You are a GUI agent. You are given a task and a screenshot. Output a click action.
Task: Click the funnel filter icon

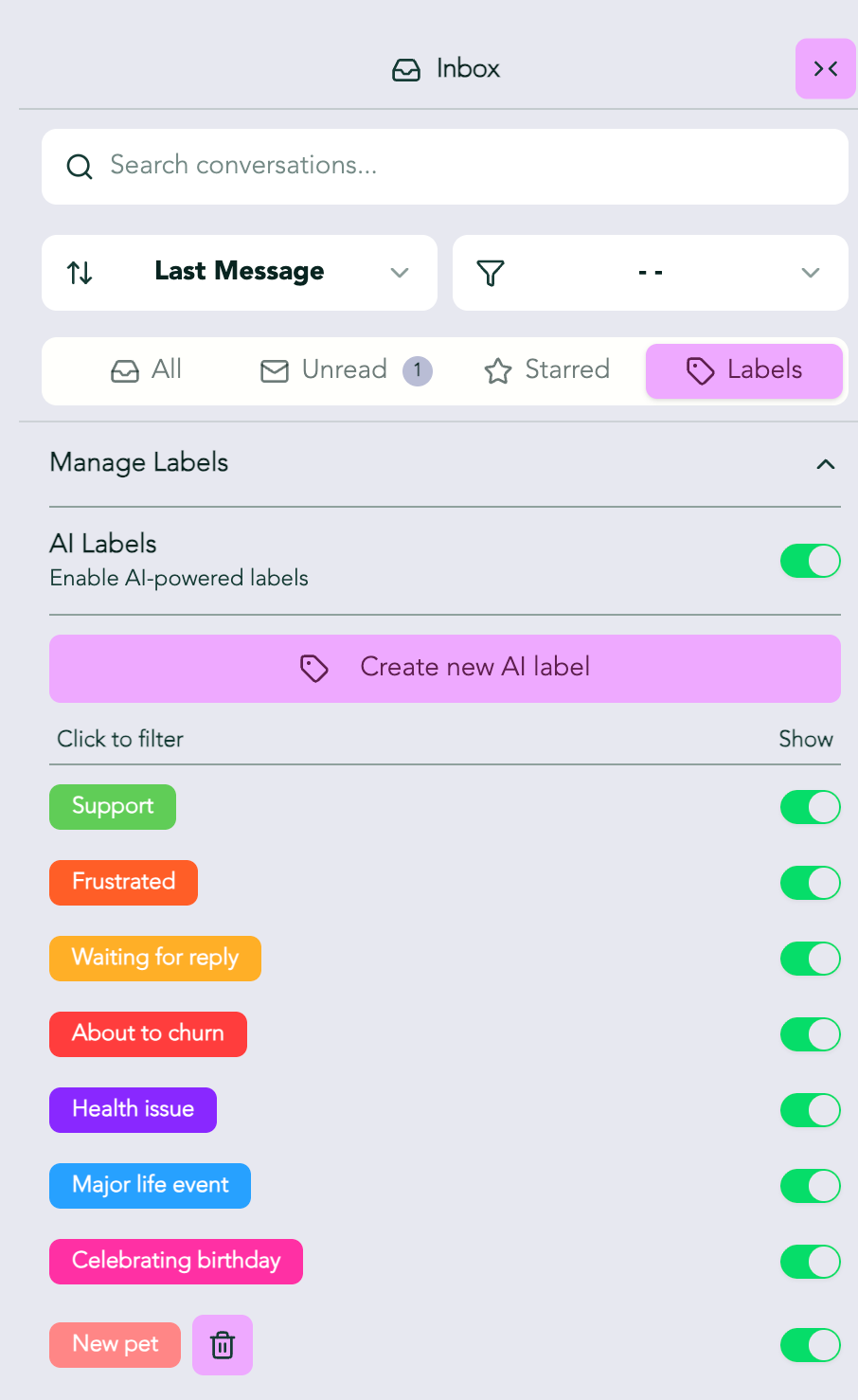click(491, 273)
